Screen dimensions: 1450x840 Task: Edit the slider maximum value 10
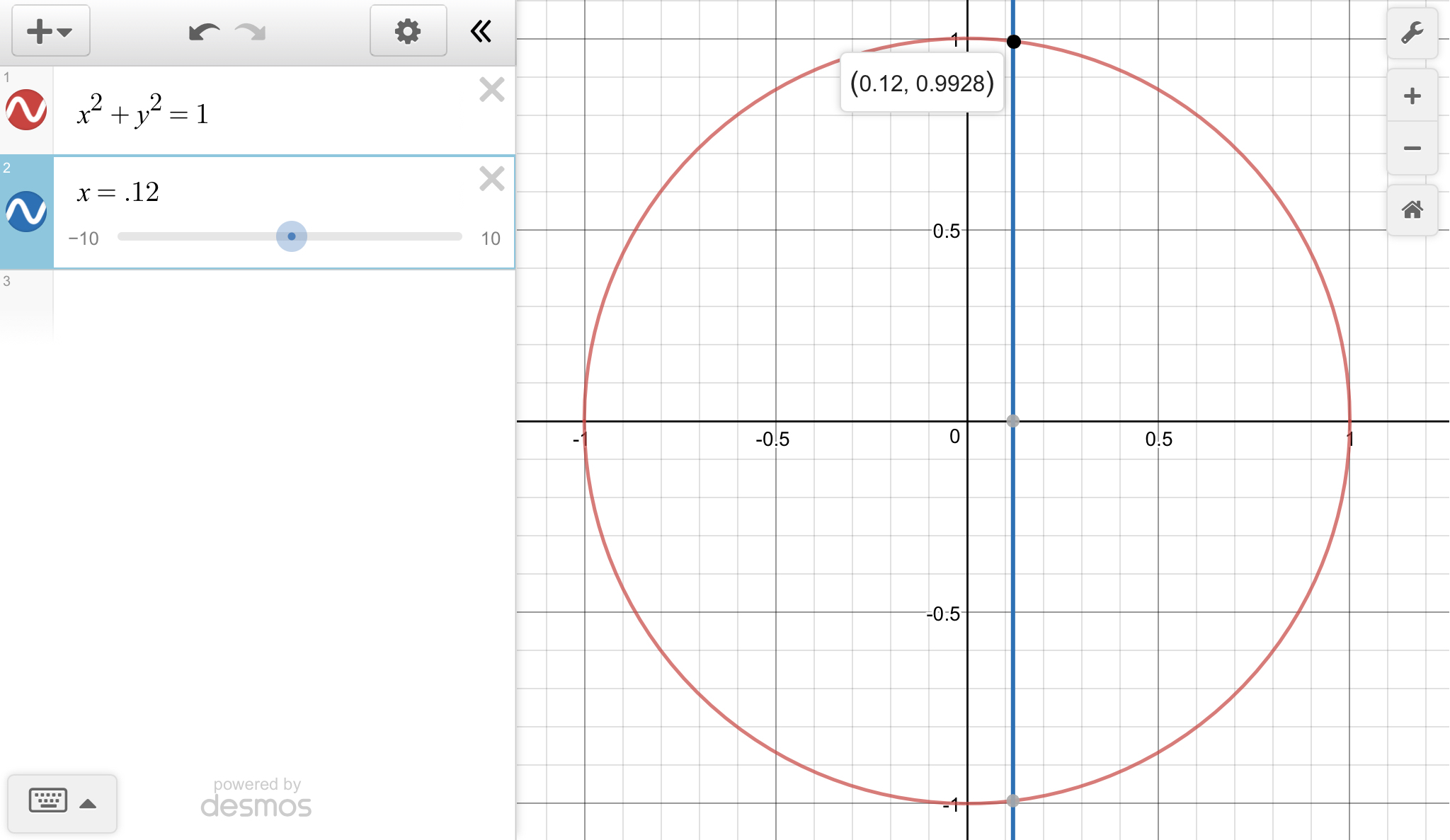[x=490, y=238]
